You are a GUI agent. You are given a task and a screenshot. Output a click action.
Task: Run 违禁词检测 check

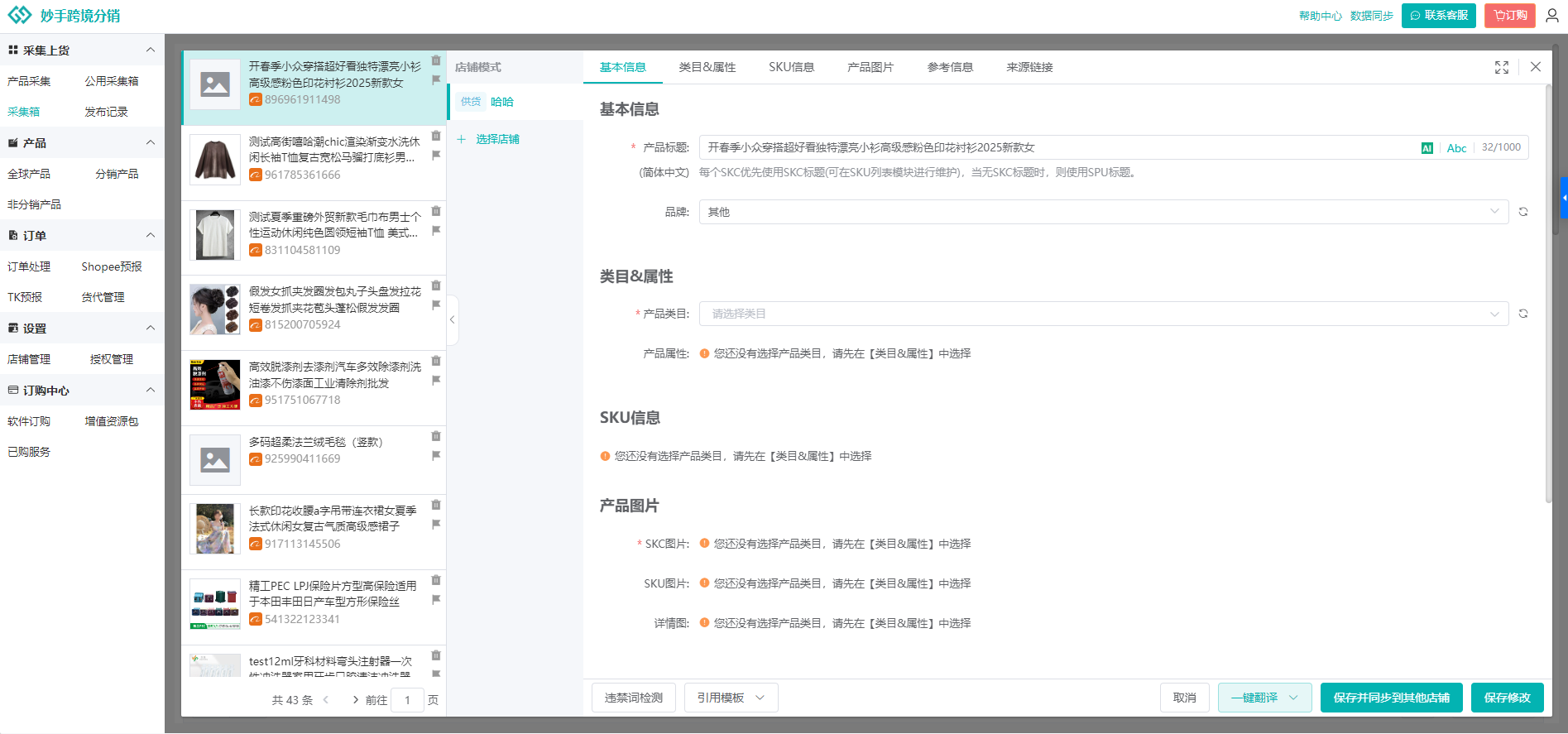(633, 698)
